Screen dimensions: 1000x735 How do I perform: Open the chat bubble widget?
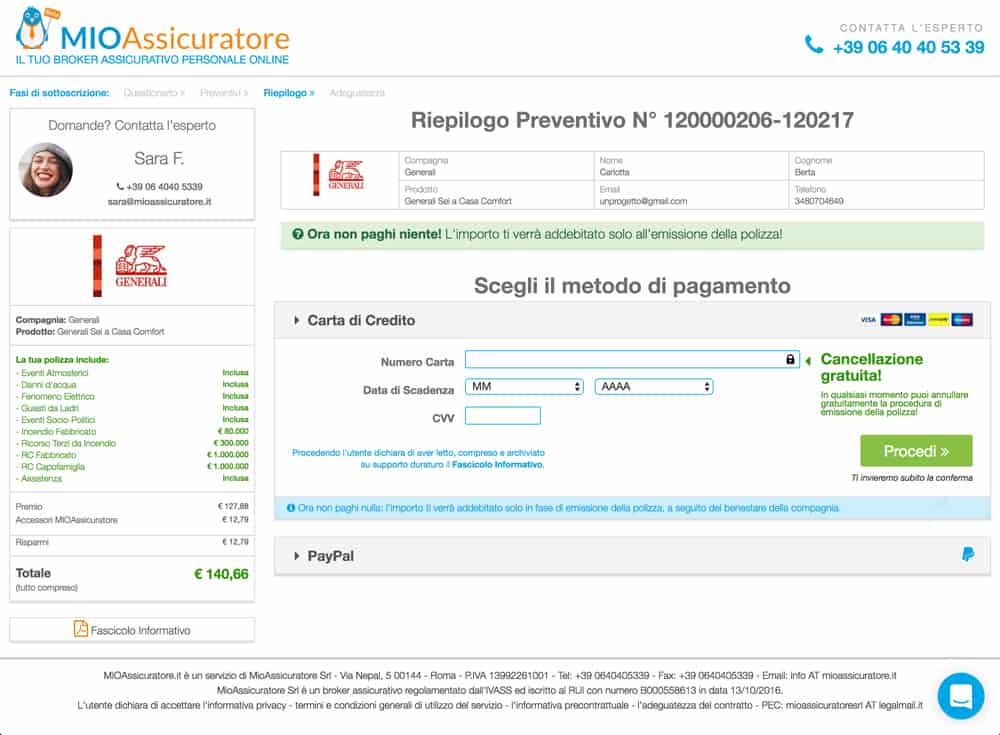[x=960, y=695]
